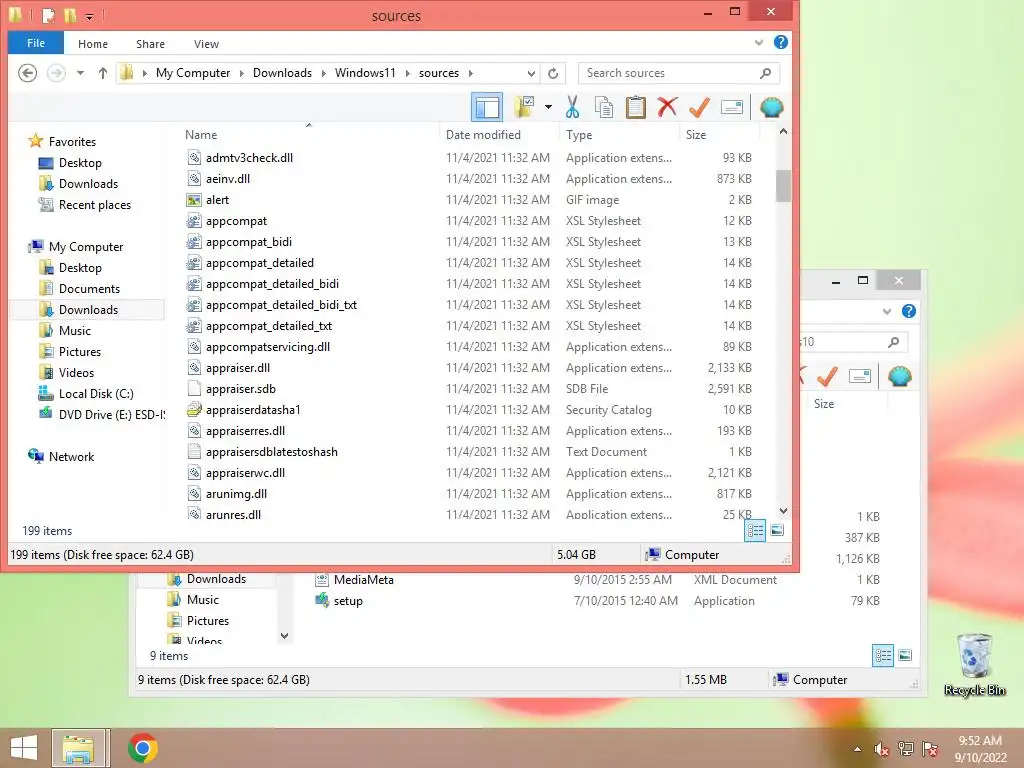
Task: Click the Forward arrow navigation button
Action: click(x=56, y=73)
